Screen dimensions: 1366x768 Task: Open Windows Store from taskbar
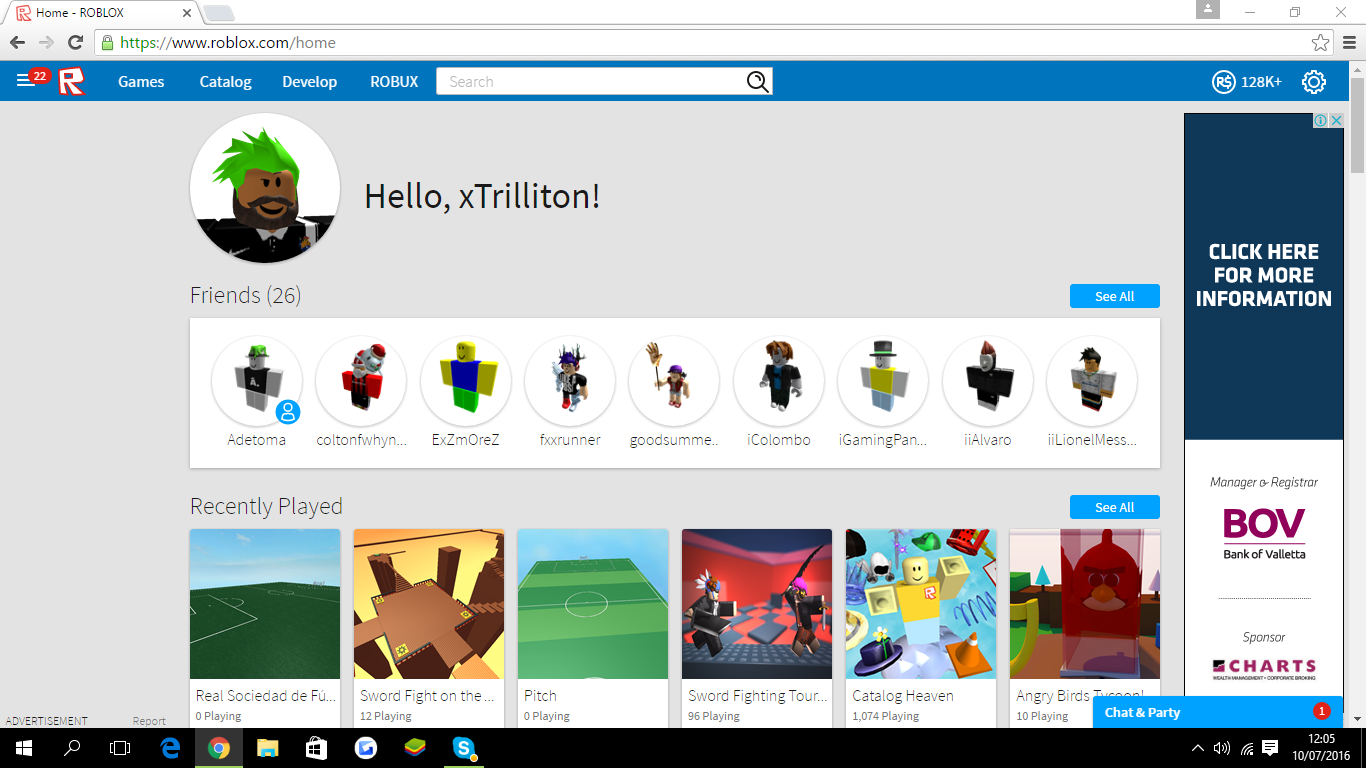click(316, 748)
